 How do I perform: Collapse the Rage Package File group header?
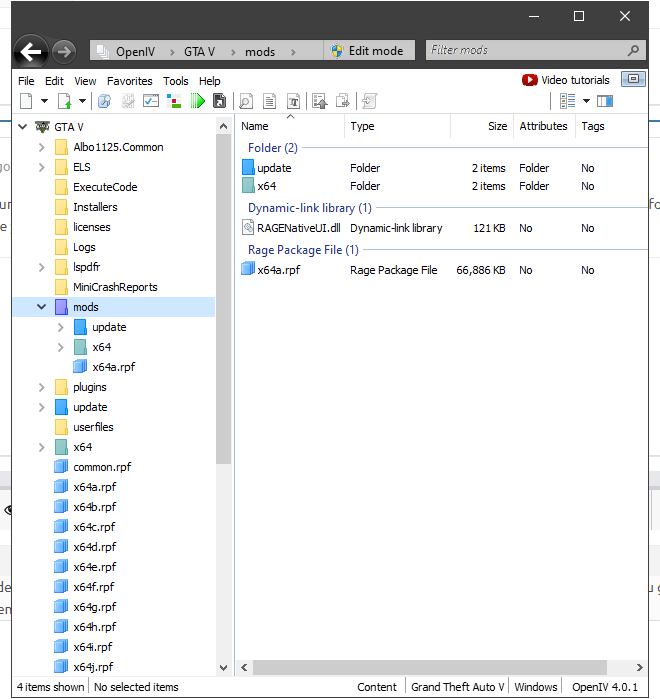coord(303,250)
